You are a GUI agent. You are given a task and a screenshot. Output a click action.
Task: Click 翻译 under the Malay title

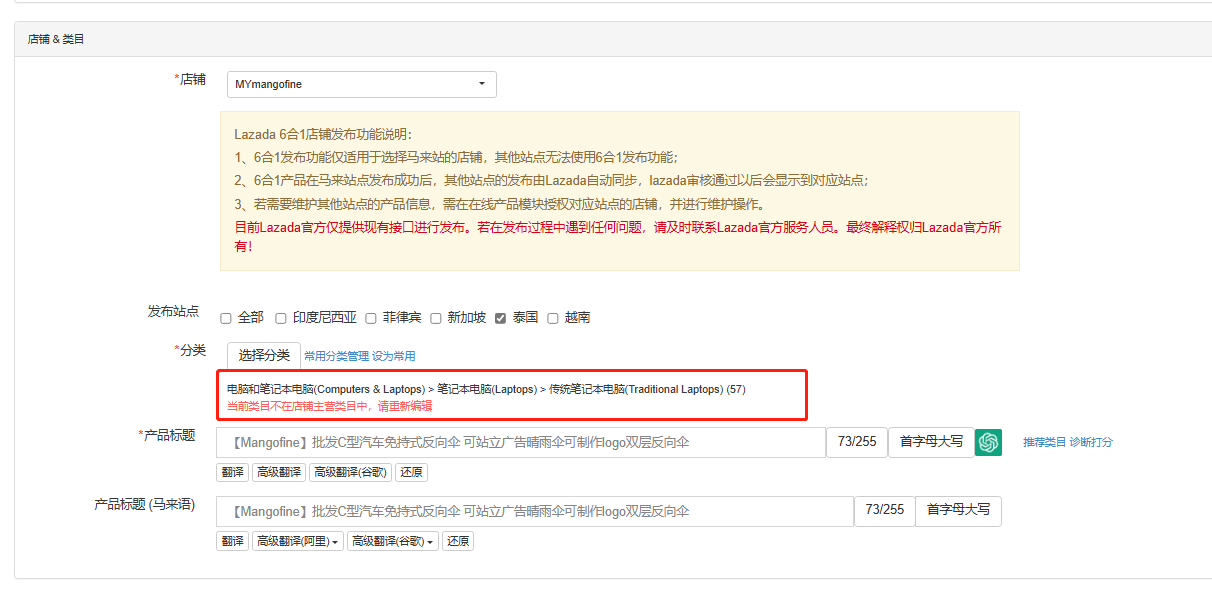232,541
